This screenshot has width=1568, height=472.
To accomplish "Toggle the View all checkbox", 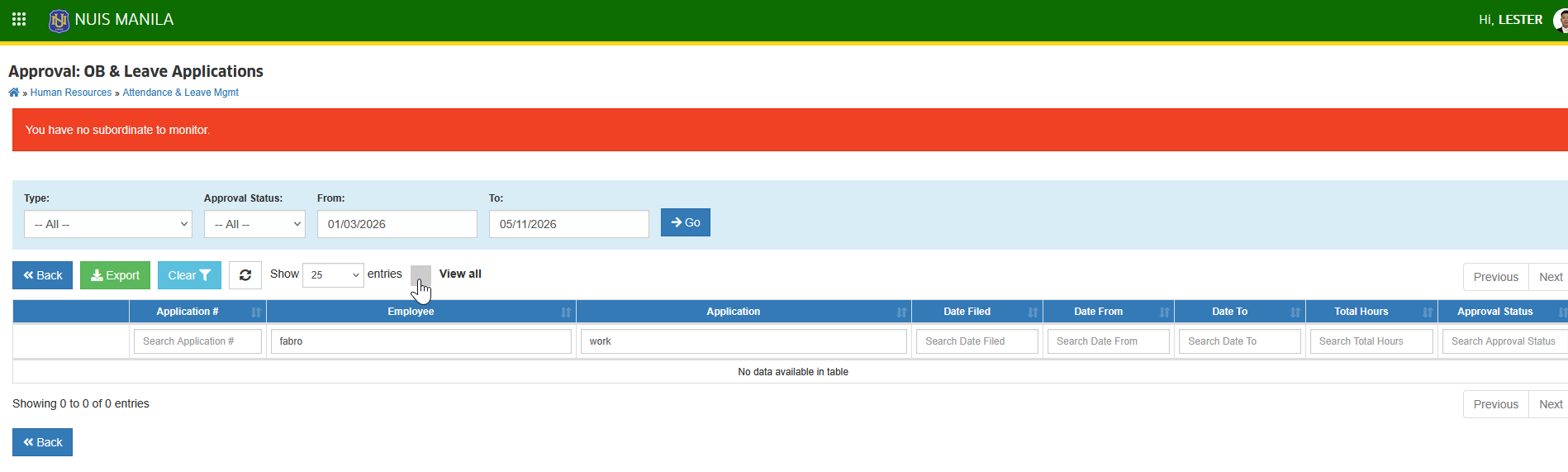I will (x=421, y=275).
